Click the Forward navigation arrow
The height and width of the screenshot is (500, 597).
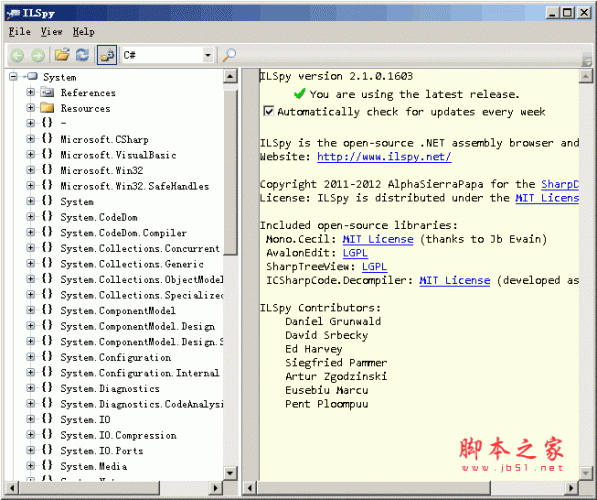38,55
